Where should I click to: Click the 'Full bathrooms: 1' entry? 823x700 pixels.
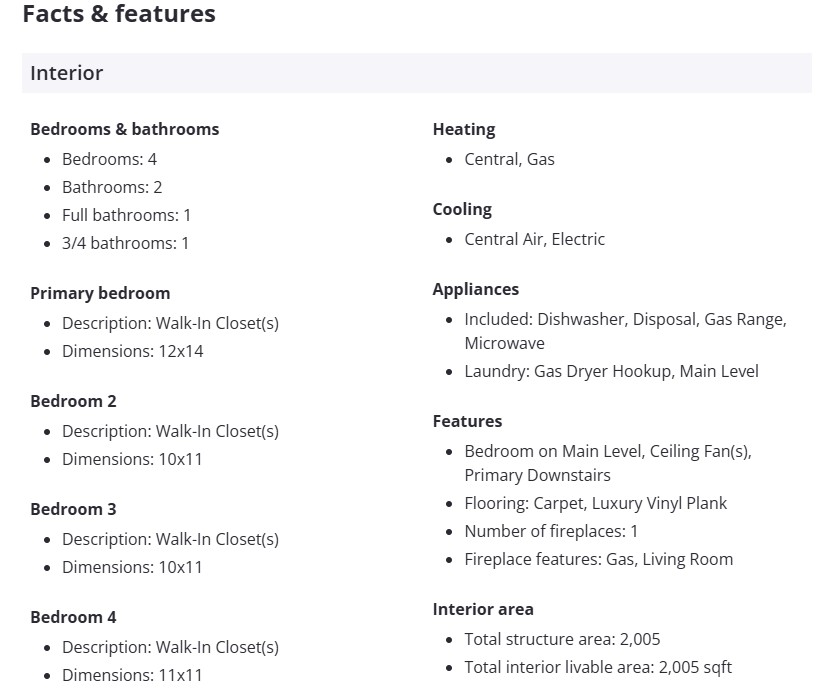point(126,215)
